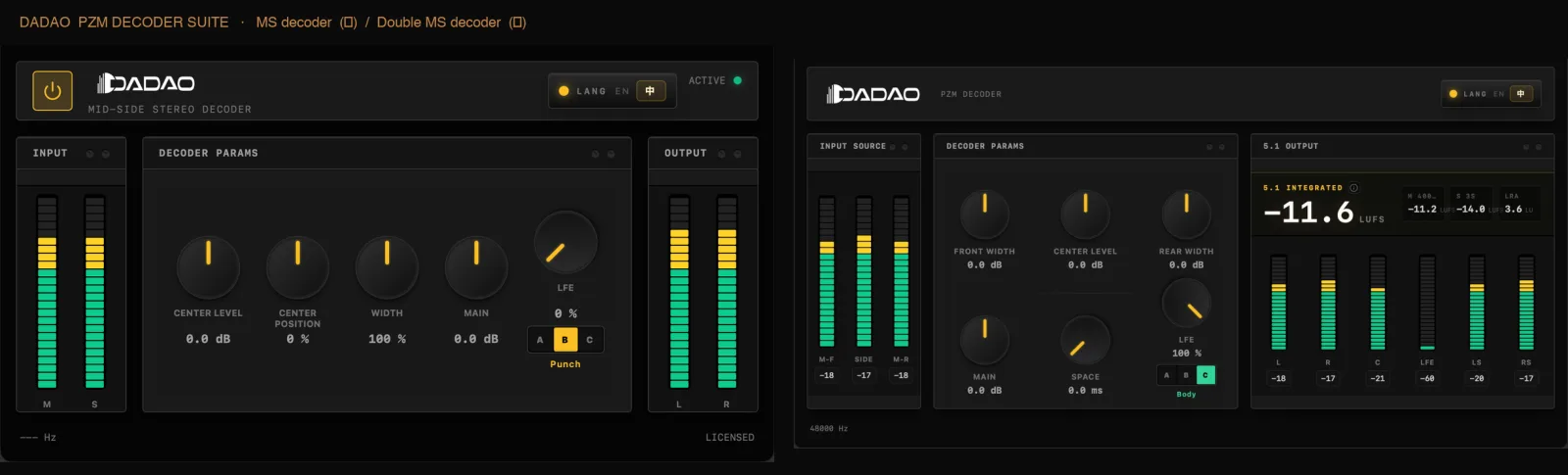Click right header dot of 5.1 OUTPUT panel
Image resolution: width=1568 pixels, height=475 pixels.
tap(1539, 147)
